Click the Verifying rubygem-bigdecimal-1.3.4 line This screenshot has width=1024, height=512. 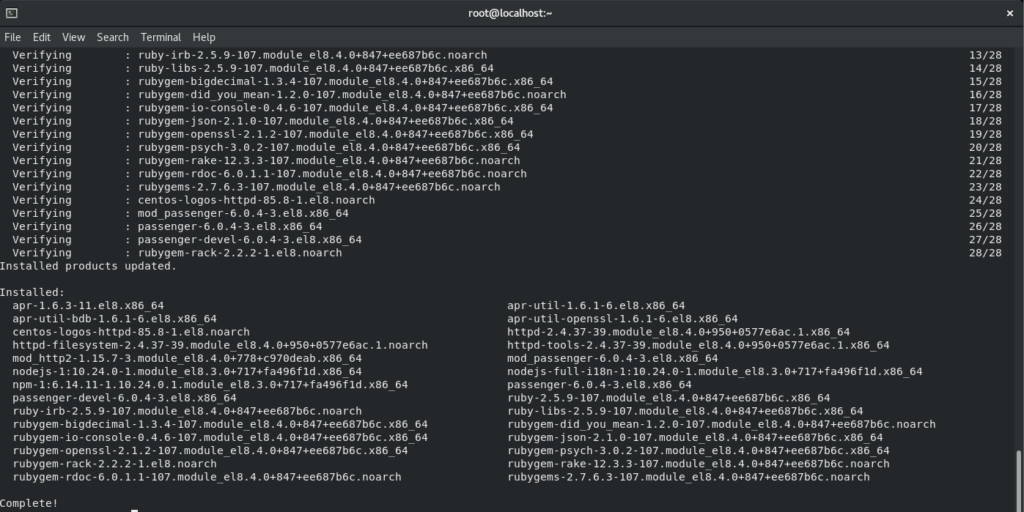507,82
